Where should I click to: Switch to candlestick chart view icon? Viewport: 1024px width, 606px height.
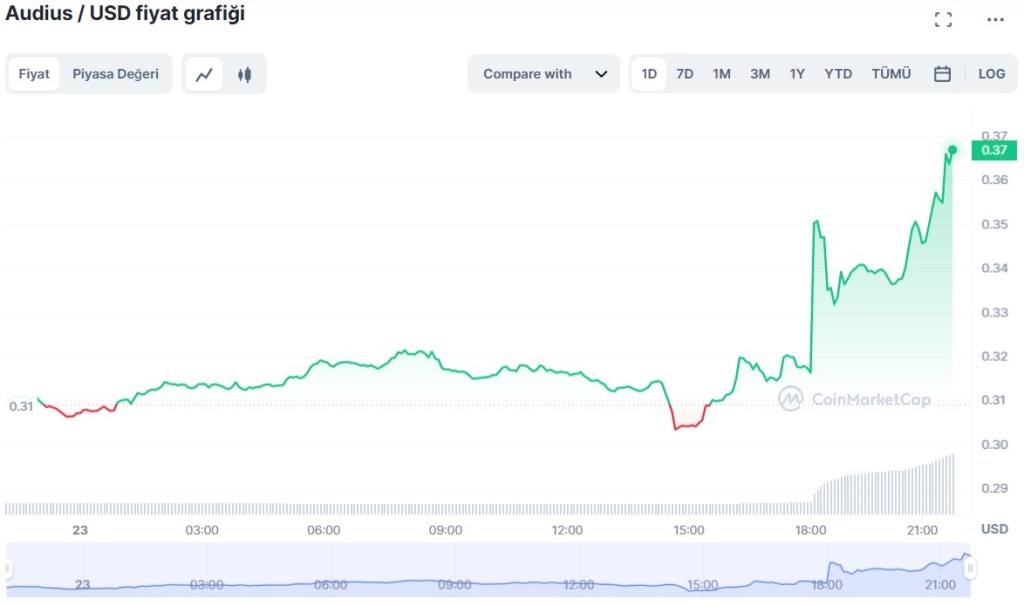click(x=245, y=74)
